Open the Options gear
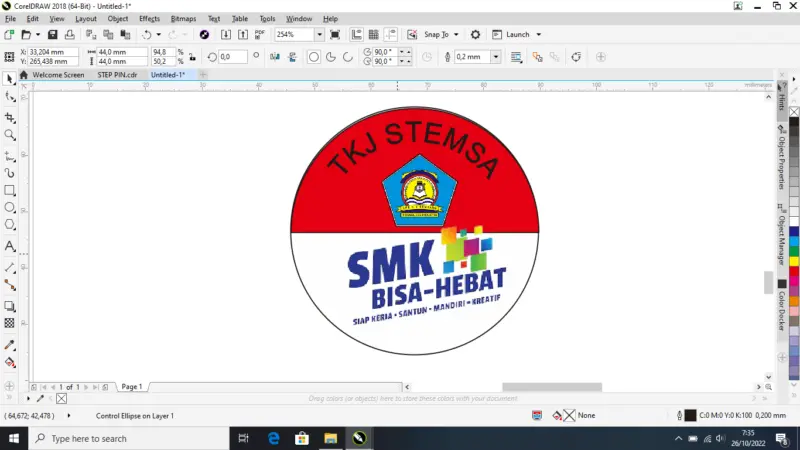The height and width of the screenshot is (450, 800). tap(475, 35)
